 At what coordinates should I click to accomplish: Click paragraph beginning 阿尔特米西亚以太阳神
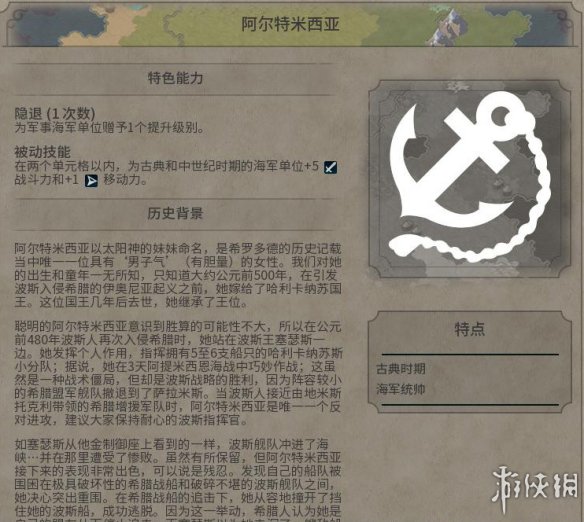[178, 275]
